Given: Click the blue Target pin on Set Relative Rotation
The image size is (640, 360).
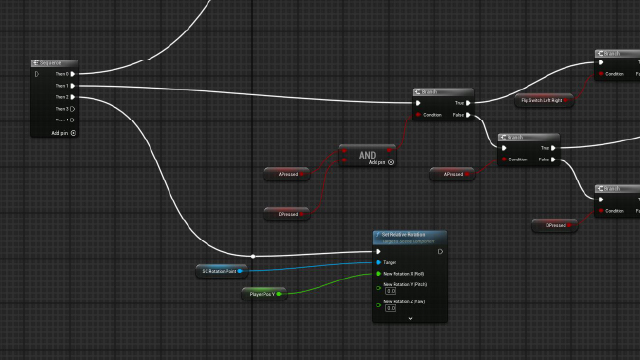Looking at the screenshot, I should tap(378, 262).
